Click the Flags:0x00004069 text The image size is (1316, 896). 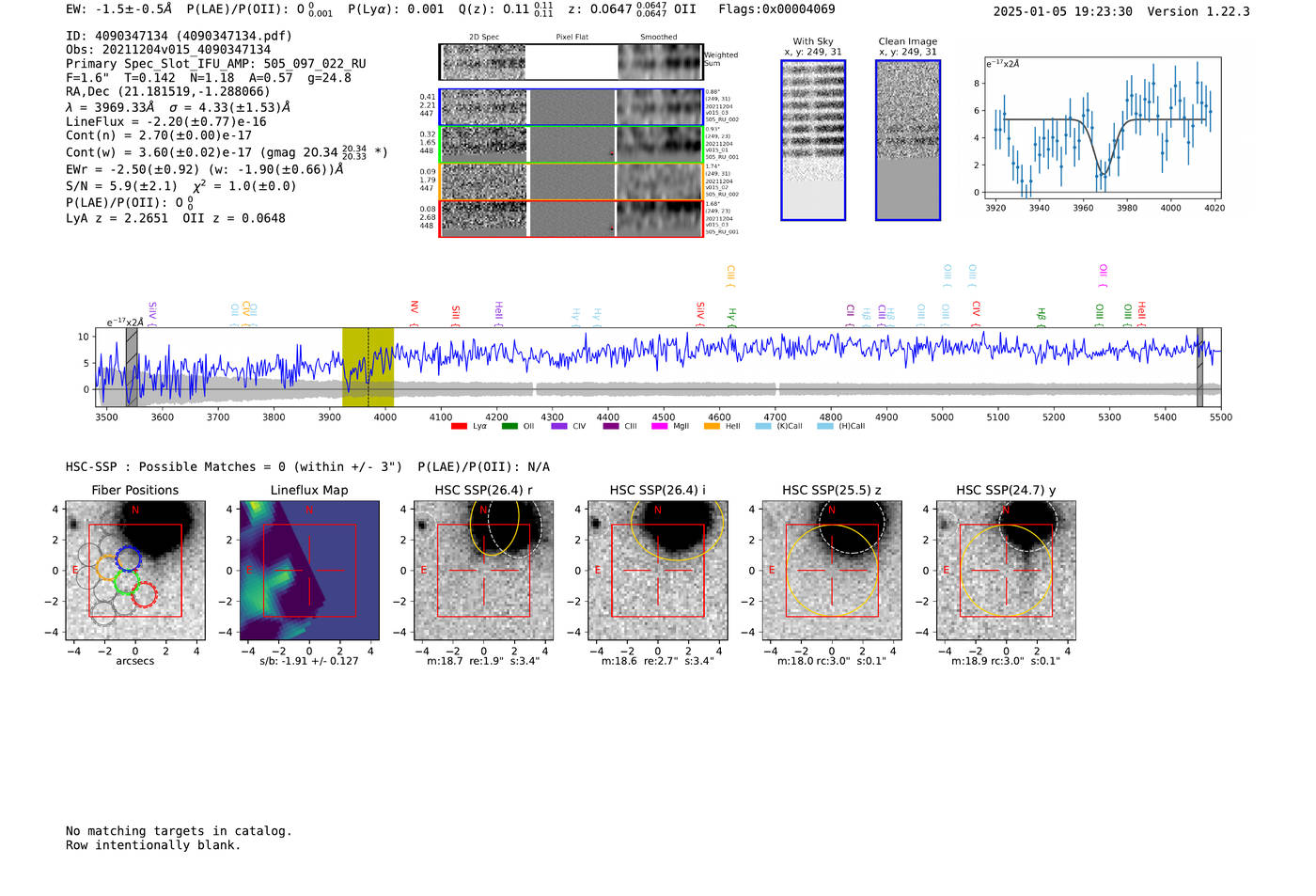(776, 9)
